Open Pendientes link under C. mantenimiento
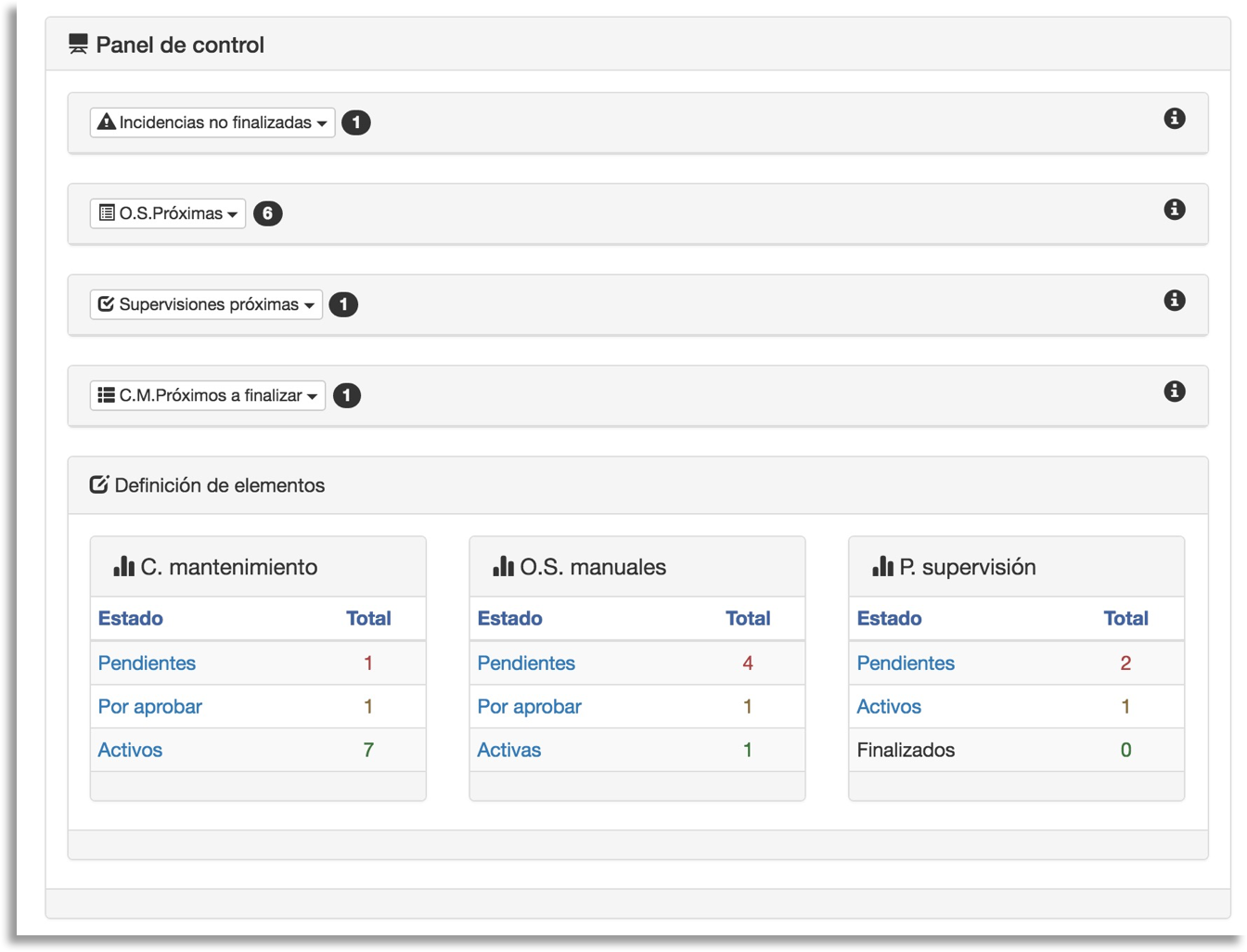 click(147, 663)
